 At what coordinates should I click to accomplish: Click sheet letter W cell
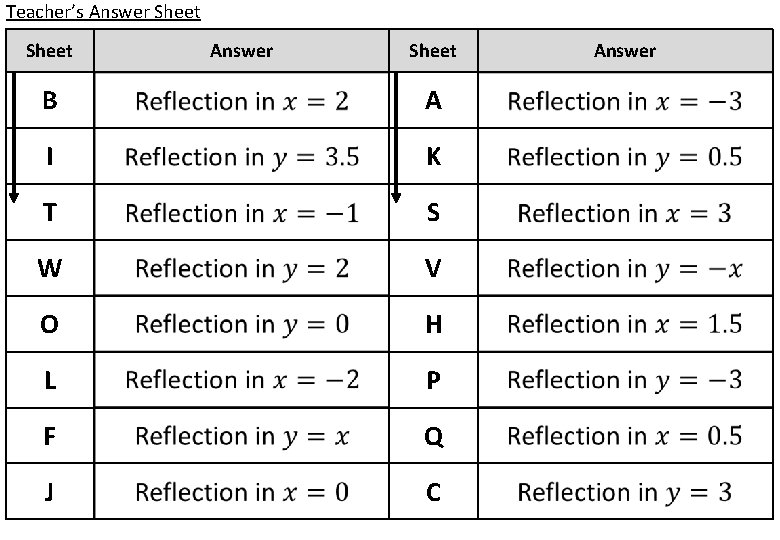tap(49, 268)
